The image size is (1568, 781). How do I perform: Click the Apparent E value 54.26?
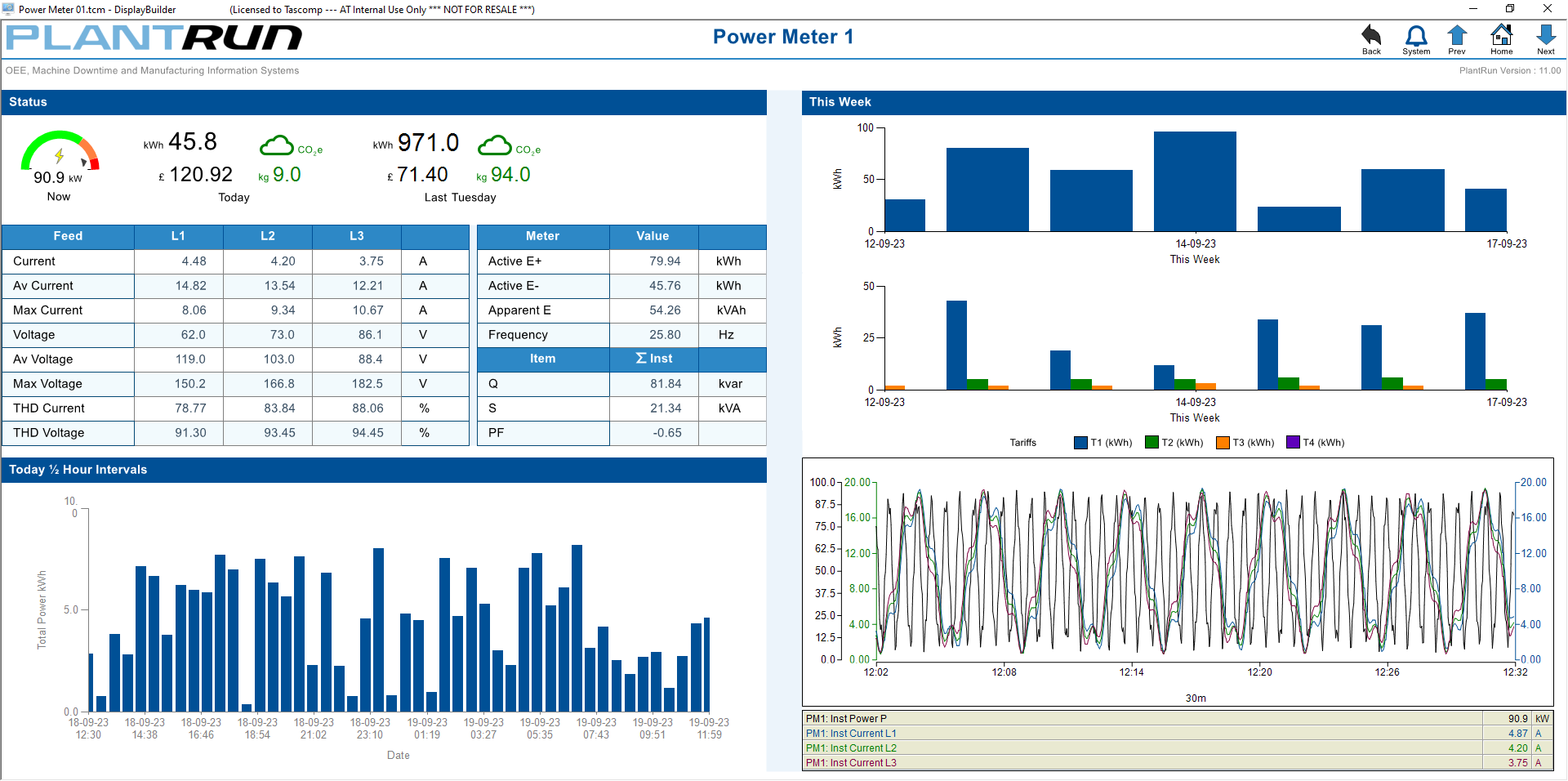(x=665, y=310)
